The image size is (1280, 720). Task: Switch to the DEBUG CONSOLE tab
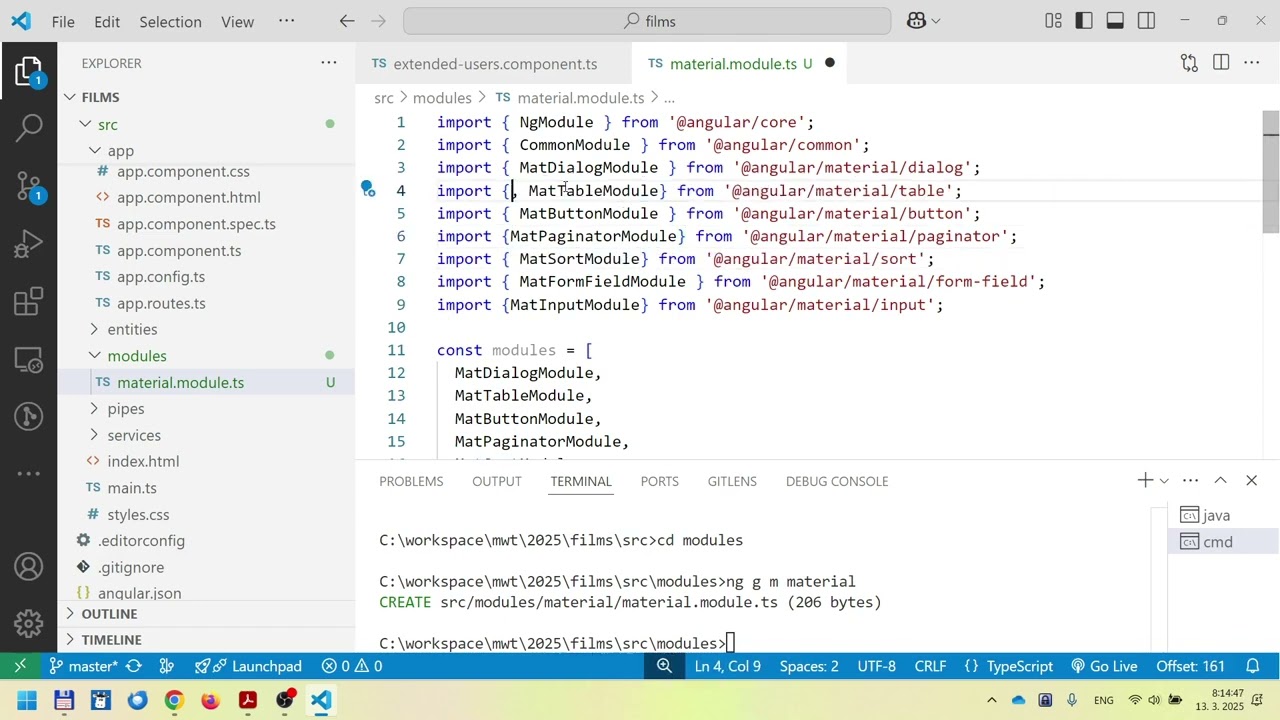837,481
